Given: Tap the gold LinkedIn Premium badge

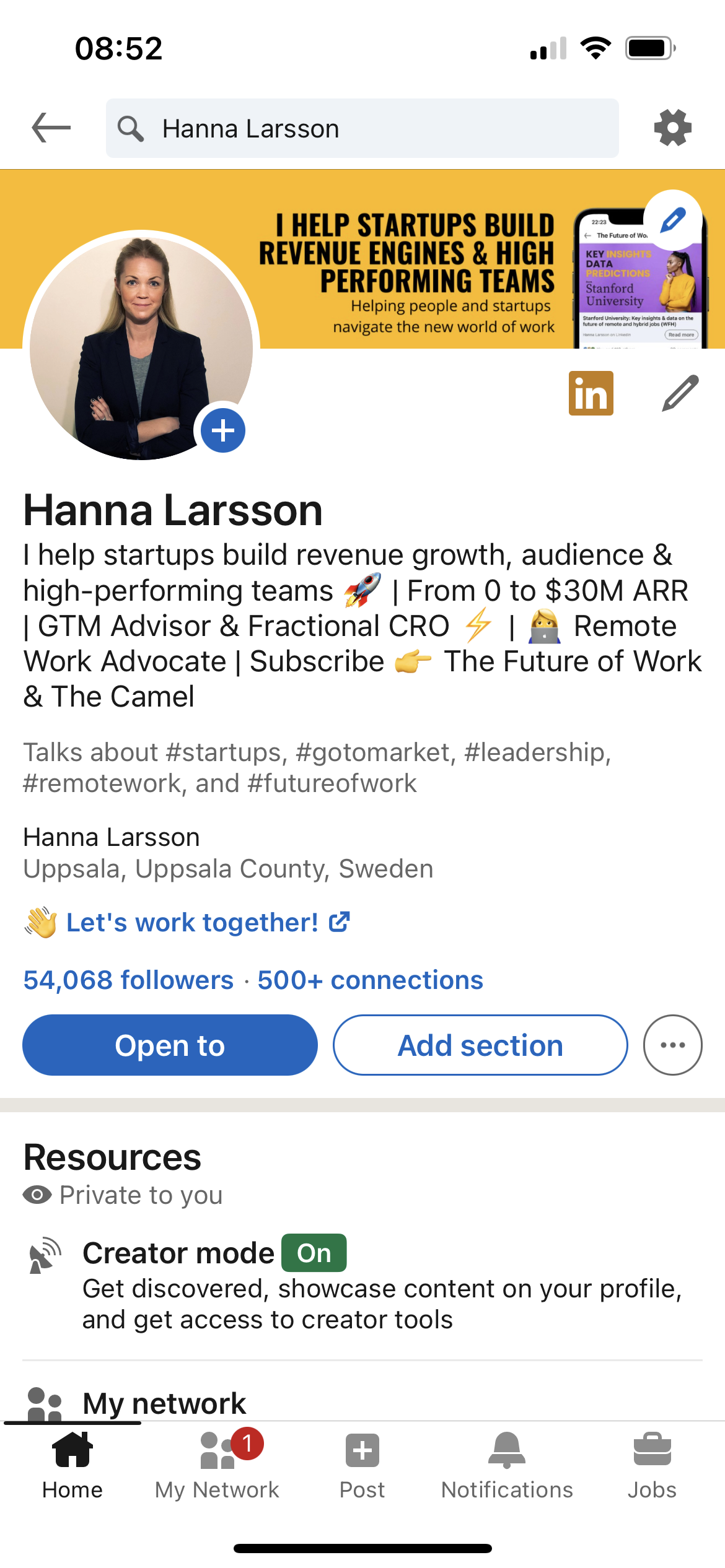Looking at the screenshot, I should tap(591, 393).
